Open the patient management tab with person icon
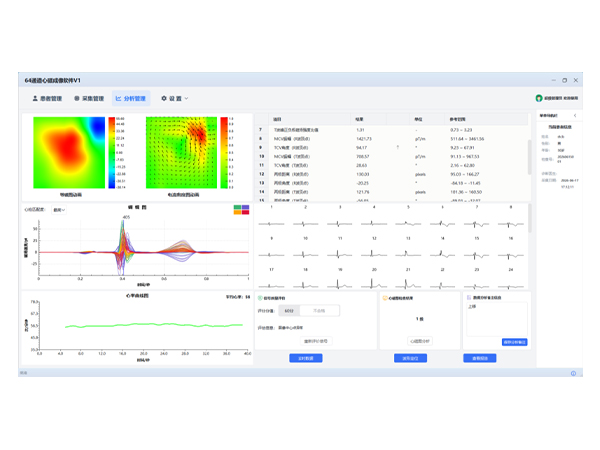600x450 pixels. coord(47,98)
